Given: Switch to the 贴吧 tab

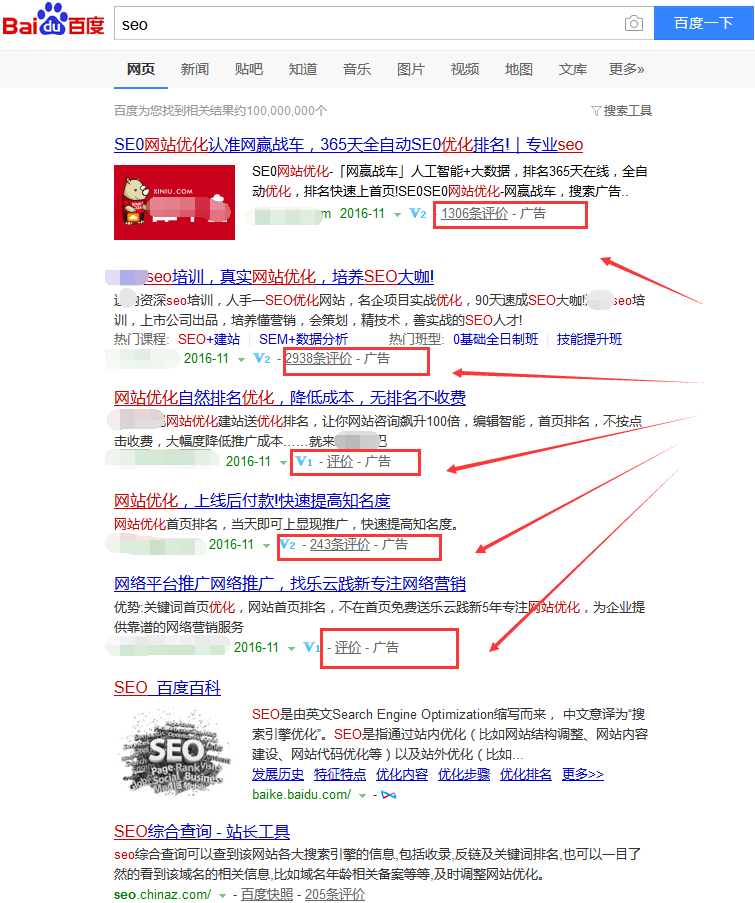Looking at the screenshot, I should 249,70.
